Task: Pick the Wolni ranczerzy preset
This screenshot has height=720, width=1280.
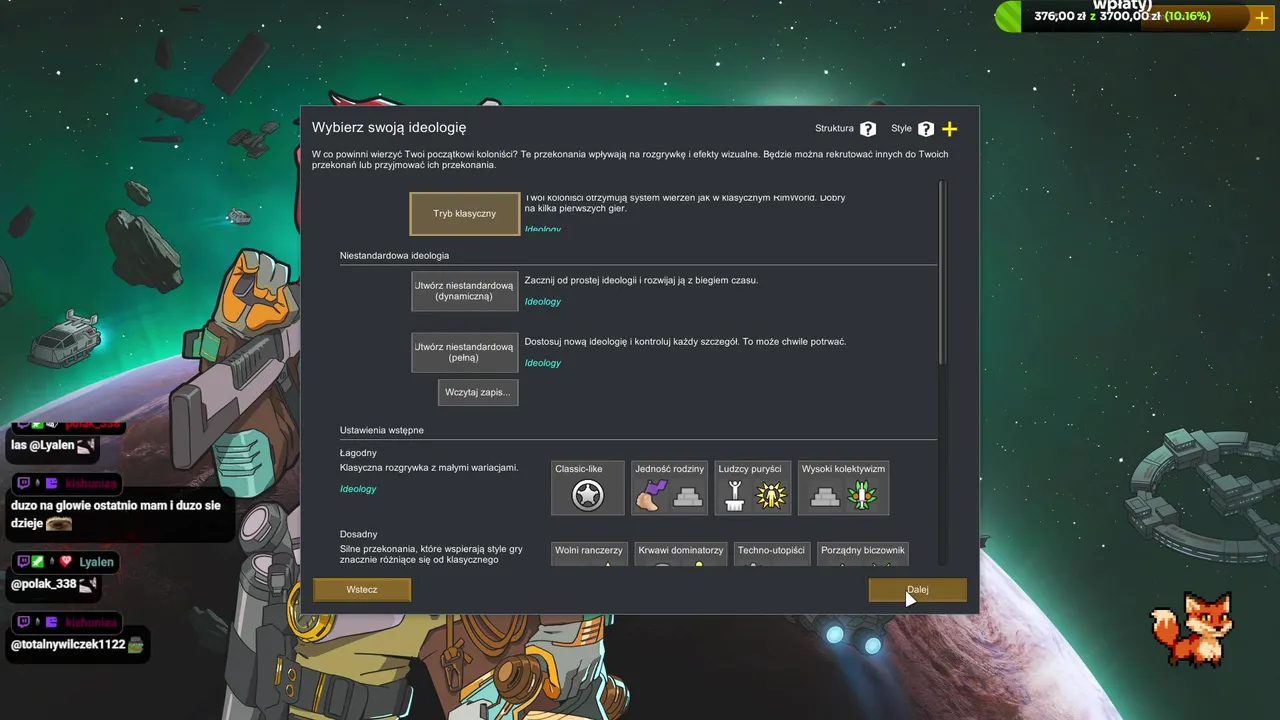Action: (x=588, y=554)
